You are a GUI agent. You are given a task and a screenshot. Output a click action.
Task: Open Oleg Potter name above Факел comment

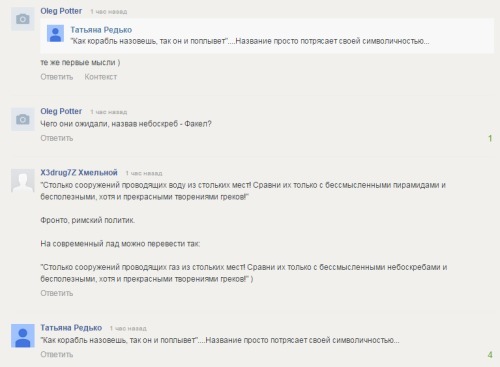(x=61, y=111)
